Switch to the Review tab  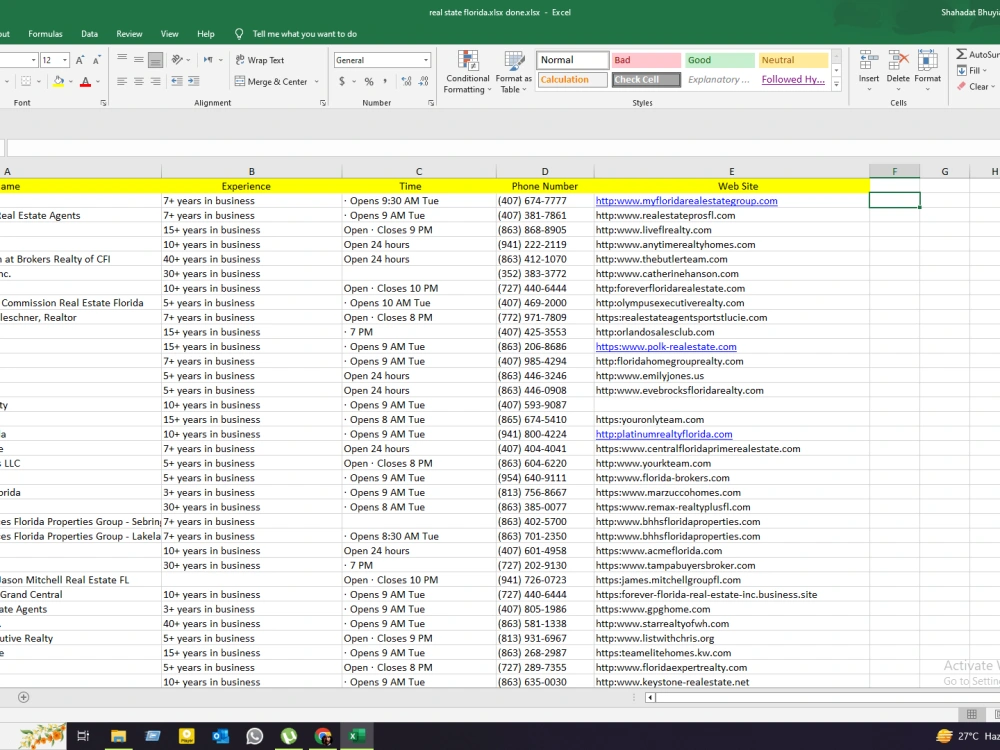(129, 34)
